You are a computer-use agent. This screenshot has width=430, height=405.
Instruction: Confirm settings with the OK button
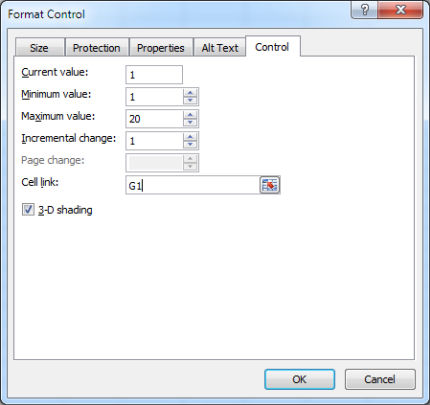(299, 379)
